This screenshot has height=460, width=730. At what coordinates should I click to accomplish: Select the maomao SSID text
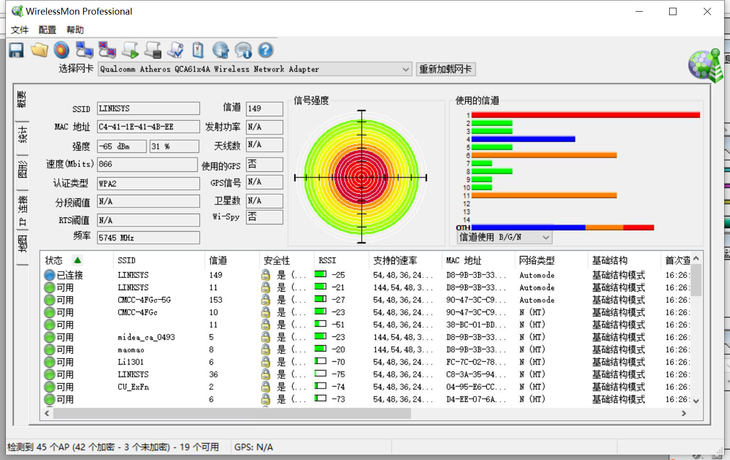[131, 350]
